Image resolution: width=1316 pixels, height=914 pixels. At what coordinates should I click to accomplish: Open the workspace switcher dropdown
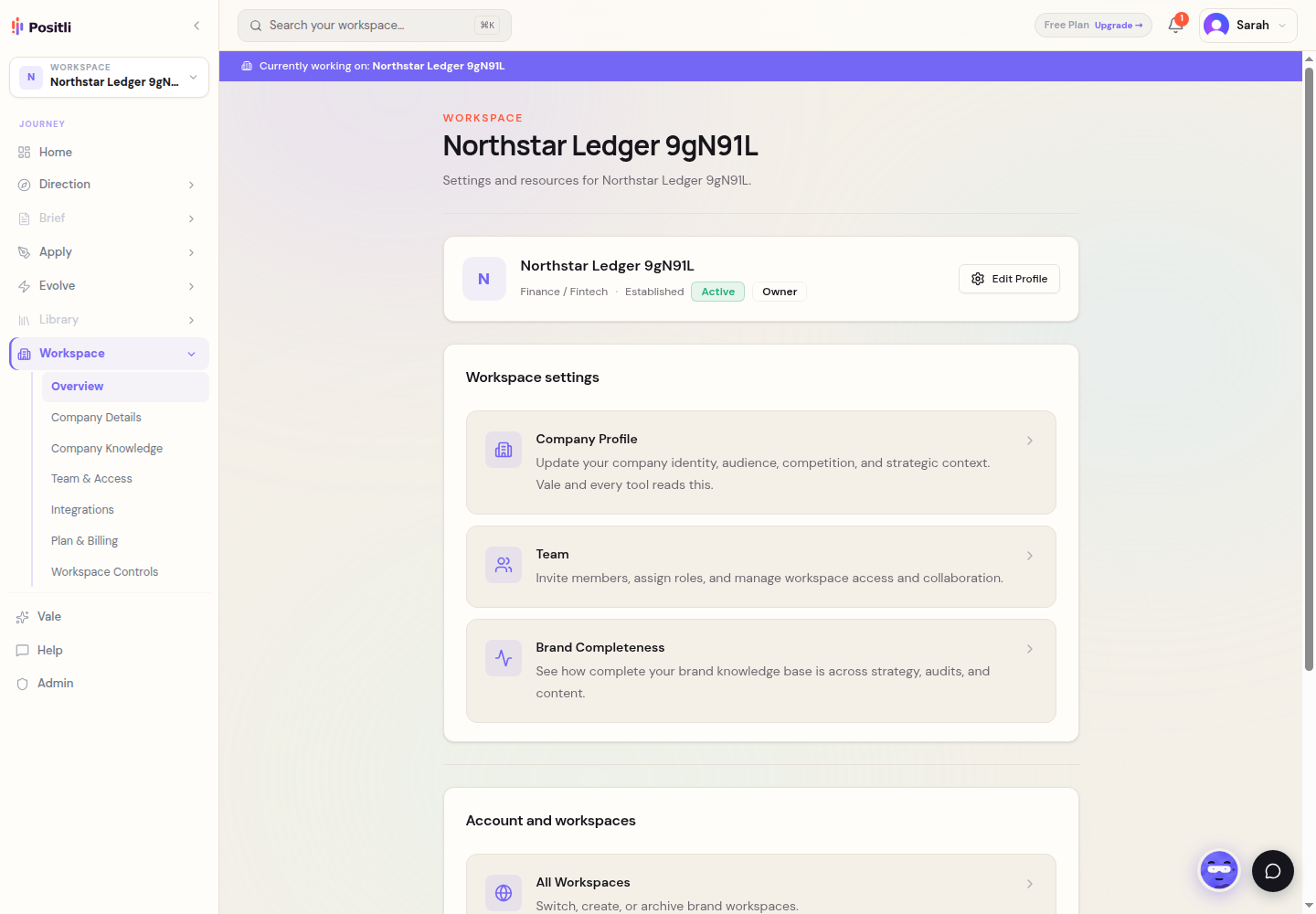click(x=109, y=77)
